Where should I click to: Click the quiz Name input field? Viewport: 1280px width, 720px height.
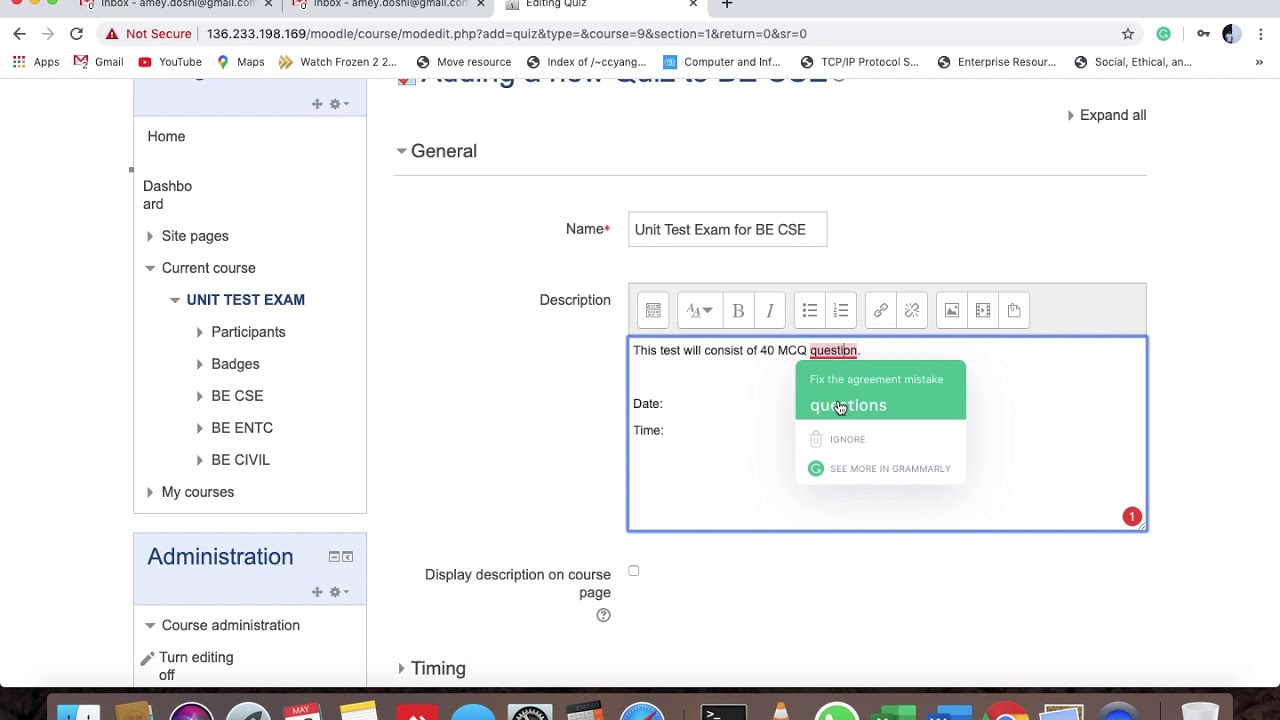click(727, 229)
